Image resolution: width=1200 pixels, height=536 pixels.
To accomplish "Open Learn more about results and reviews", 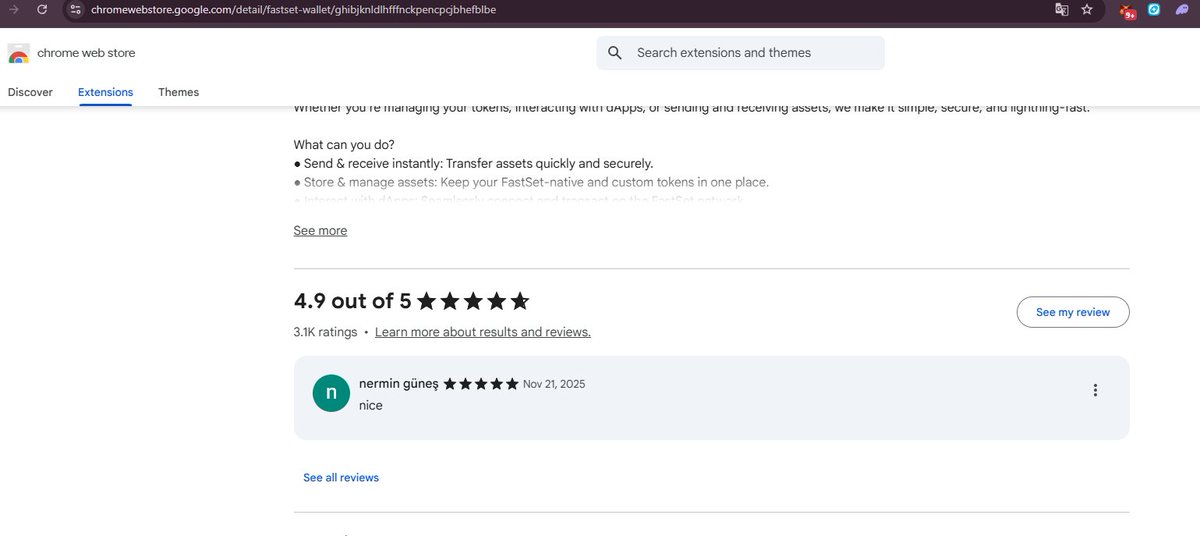I will 483,332.
